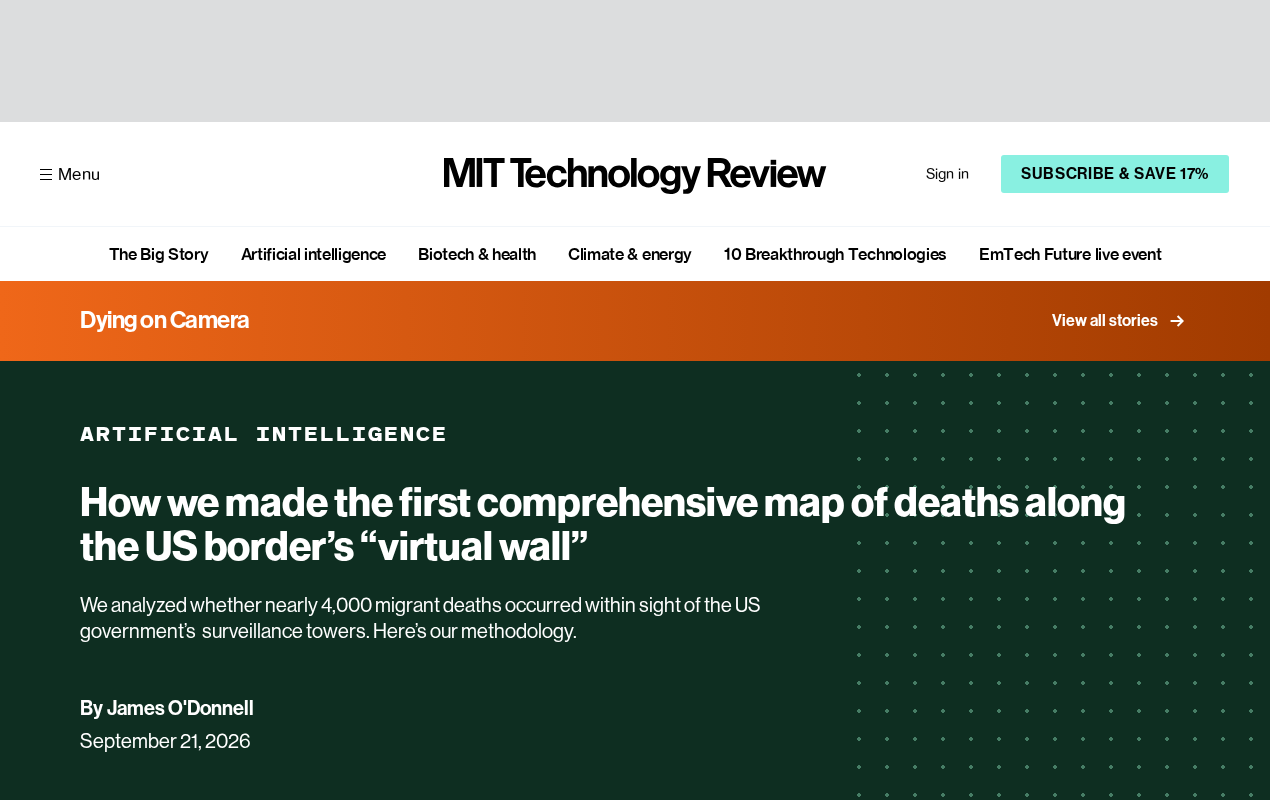Open 10 Breakthrough Technologies page

pyautogui.click(x=835, y=254)
